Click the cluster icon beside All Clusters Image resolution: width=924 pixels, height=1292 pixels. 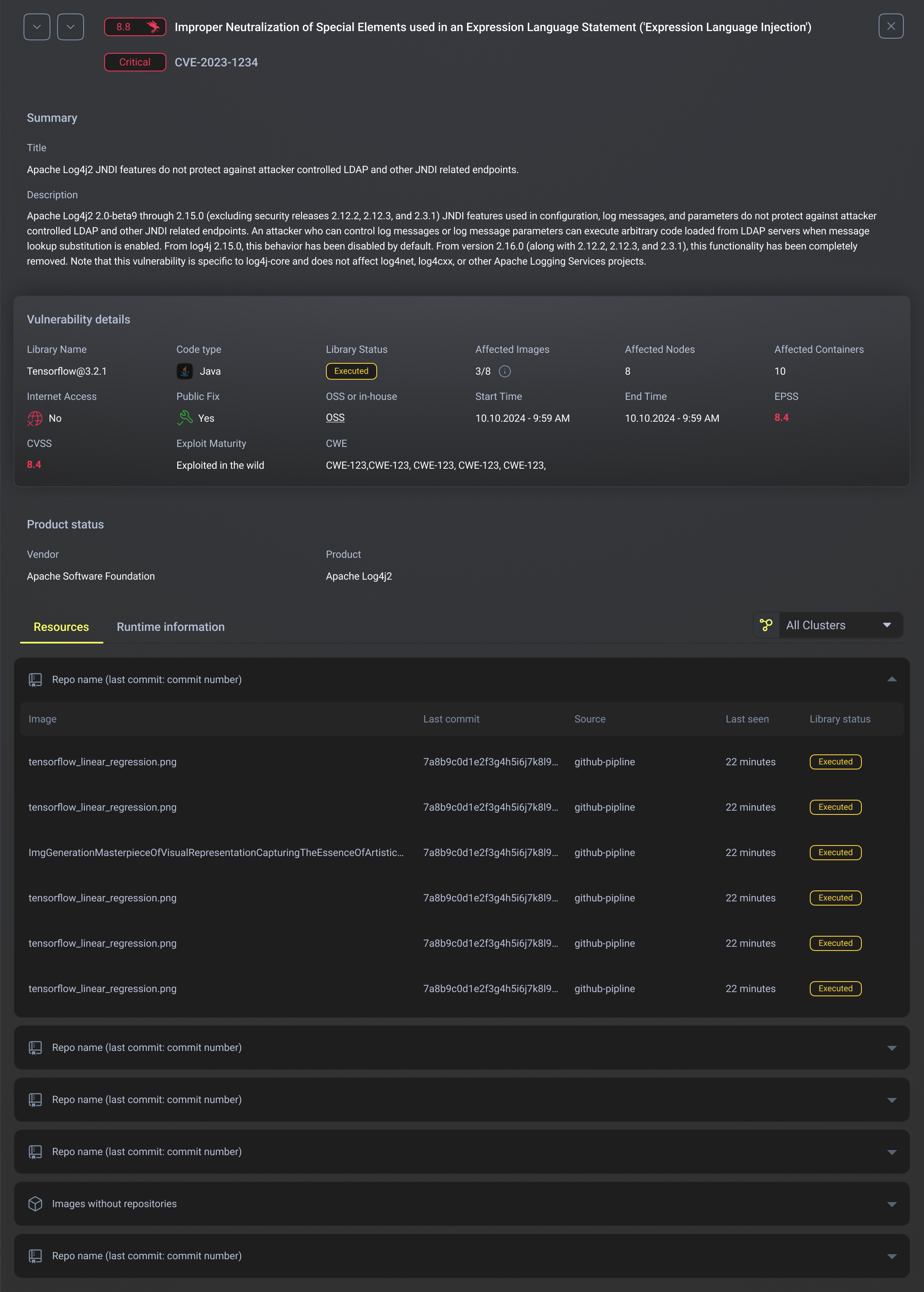point(766,625)
